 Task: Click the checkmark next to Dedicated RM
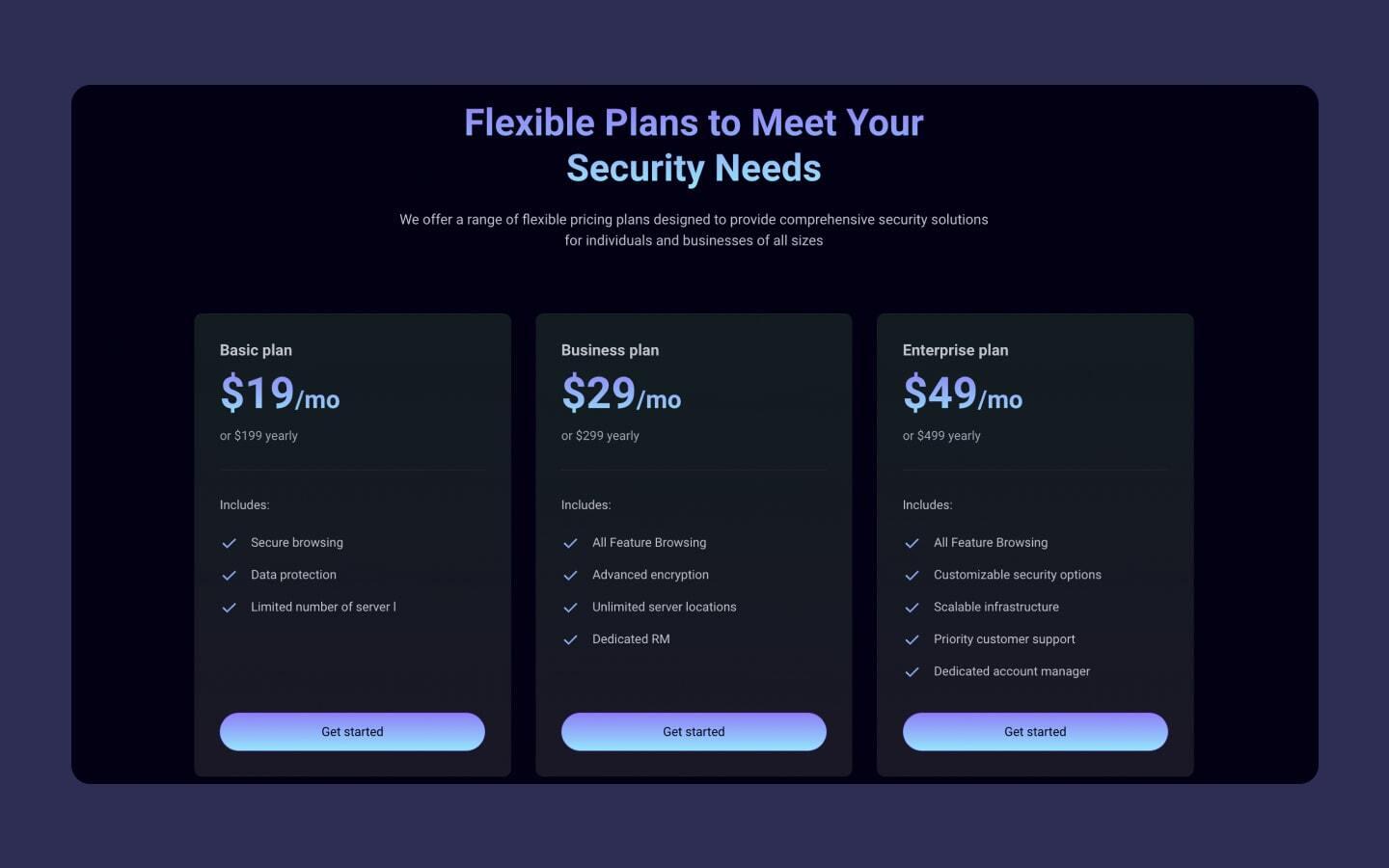571,639
